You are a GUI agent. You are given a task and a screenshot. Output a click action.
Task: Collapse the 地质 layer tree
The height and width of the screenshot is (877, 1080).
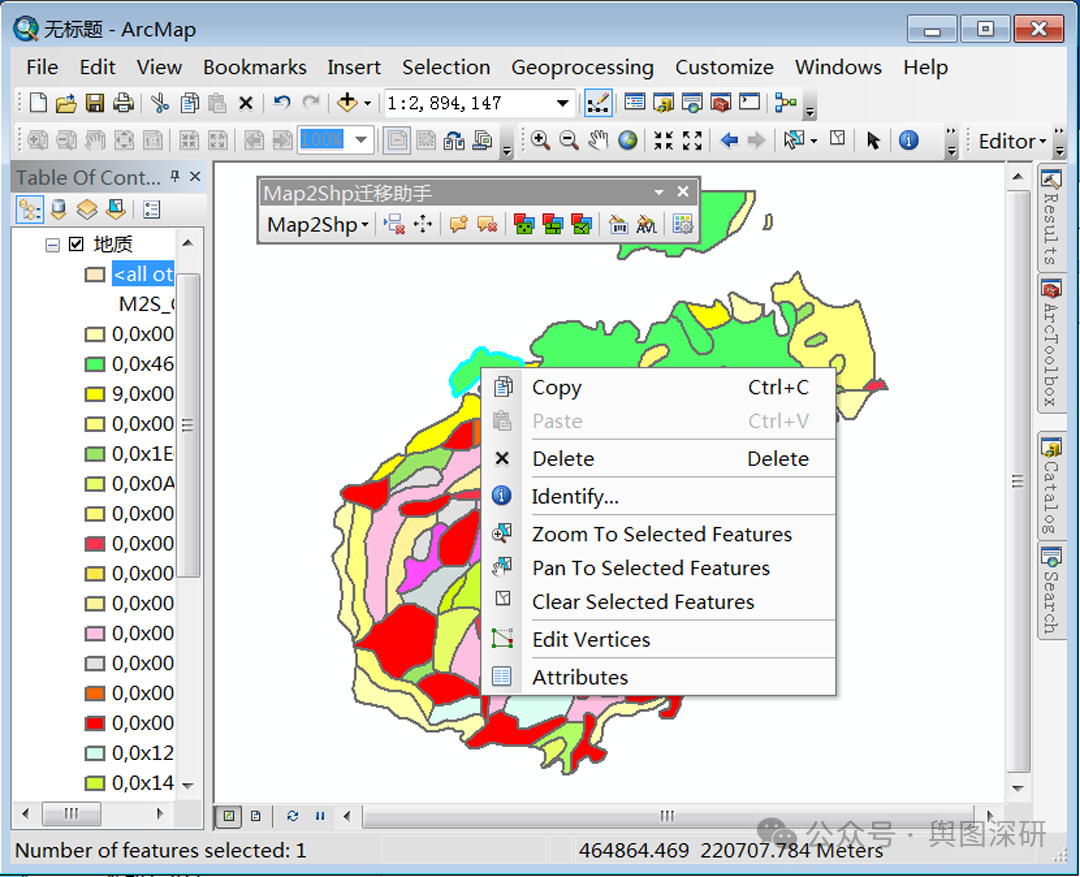[x=52, y=245]
